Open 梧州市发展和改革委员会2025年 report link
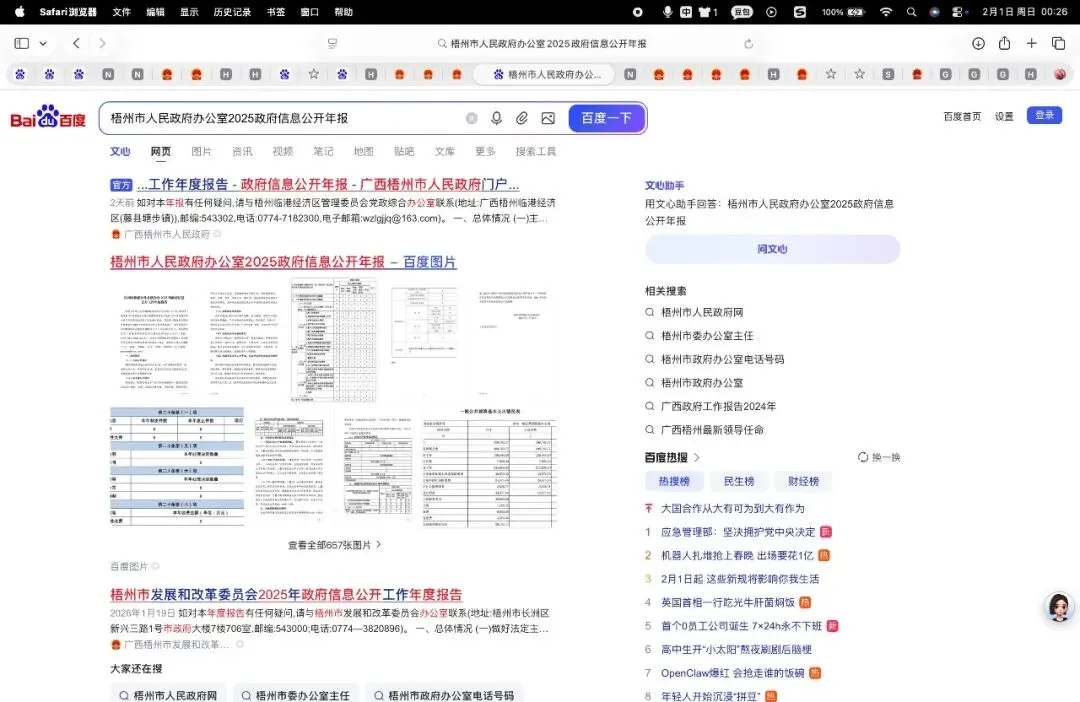Screen dimensions: 1080x702 tap(286, 595)
